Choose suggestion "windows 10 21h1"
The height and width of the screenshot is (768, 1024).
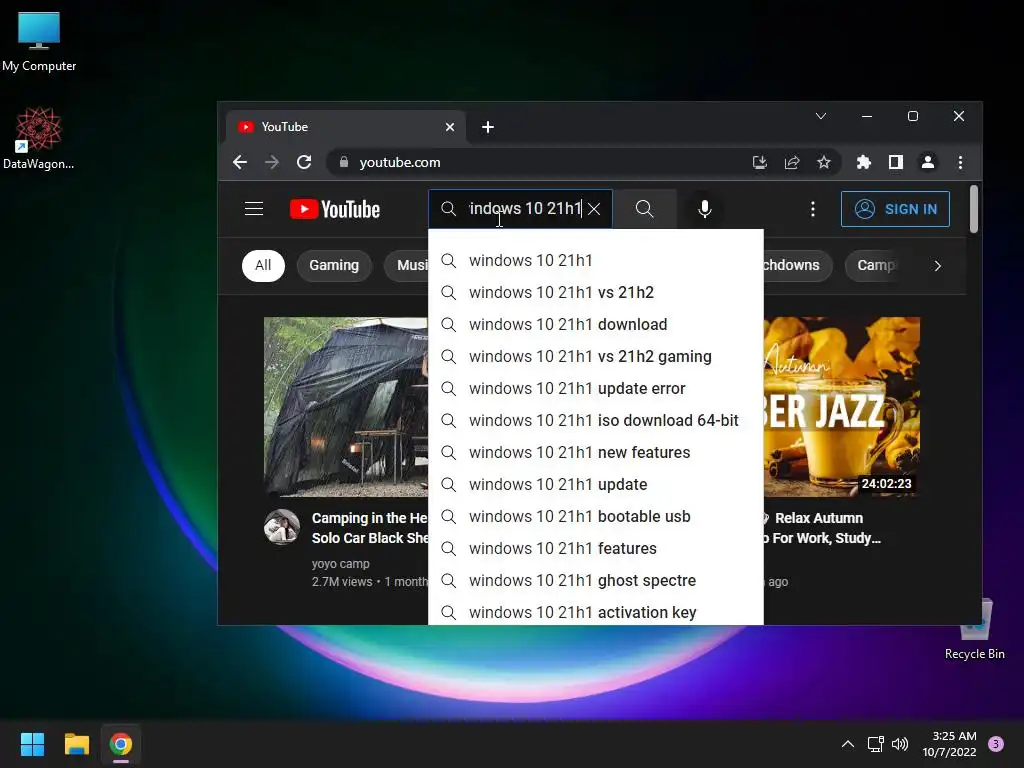(x=596, y=261)
